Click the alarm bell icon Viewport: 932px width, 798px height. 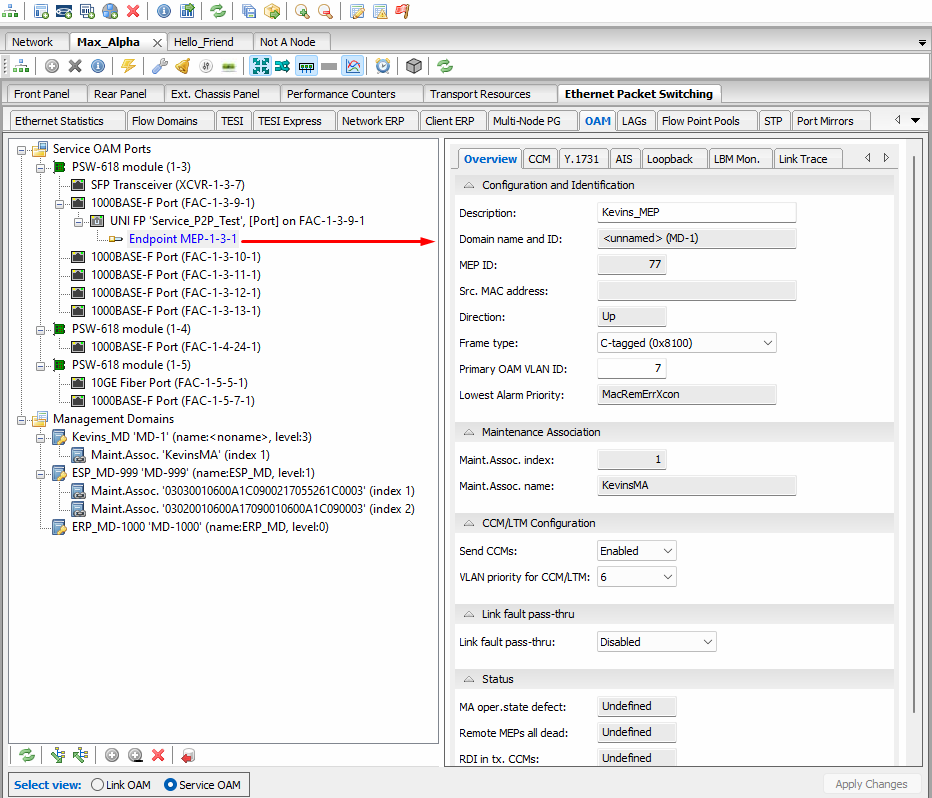[182, 66]
